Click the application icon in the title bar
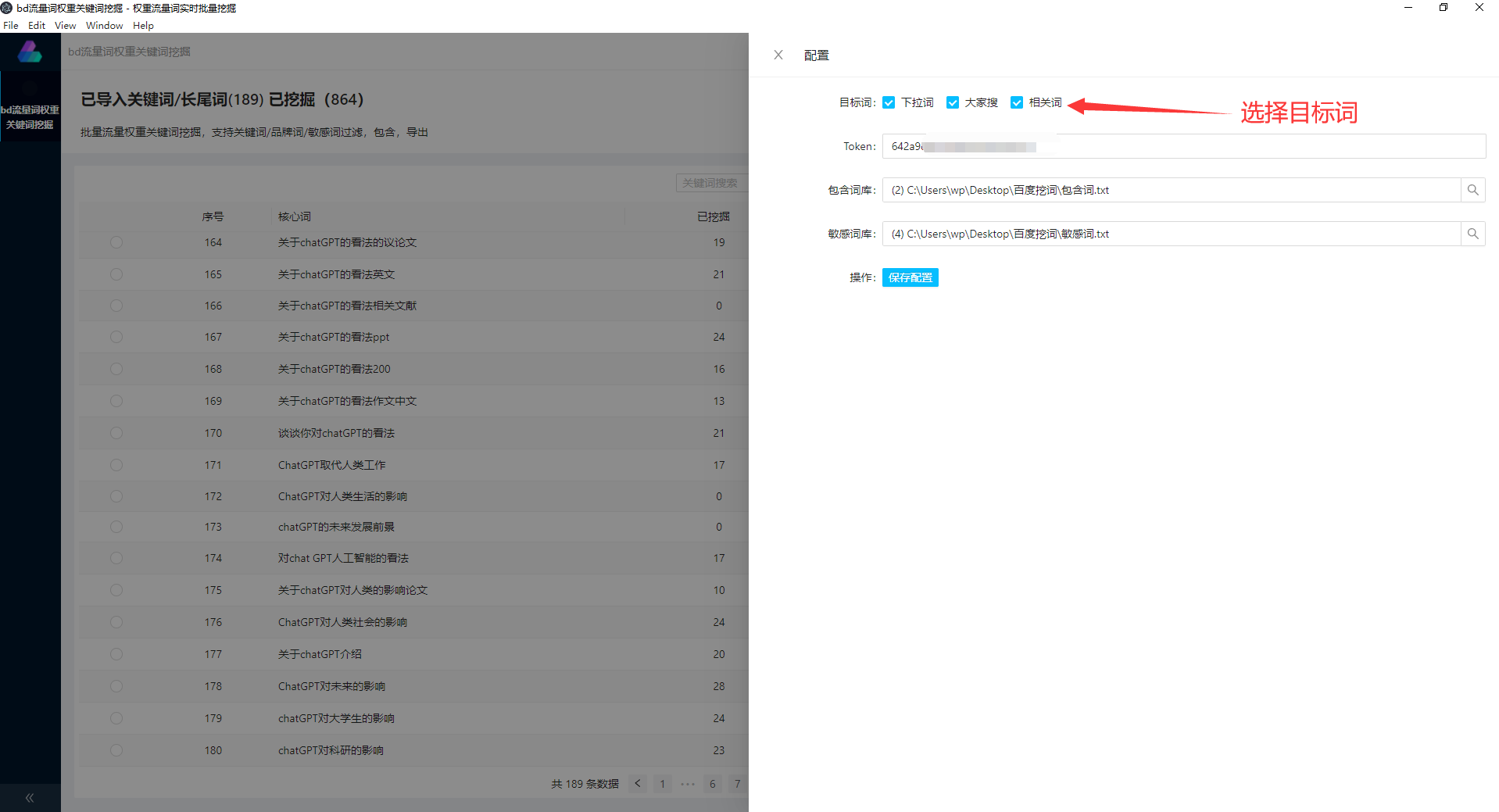 point(8,8)
